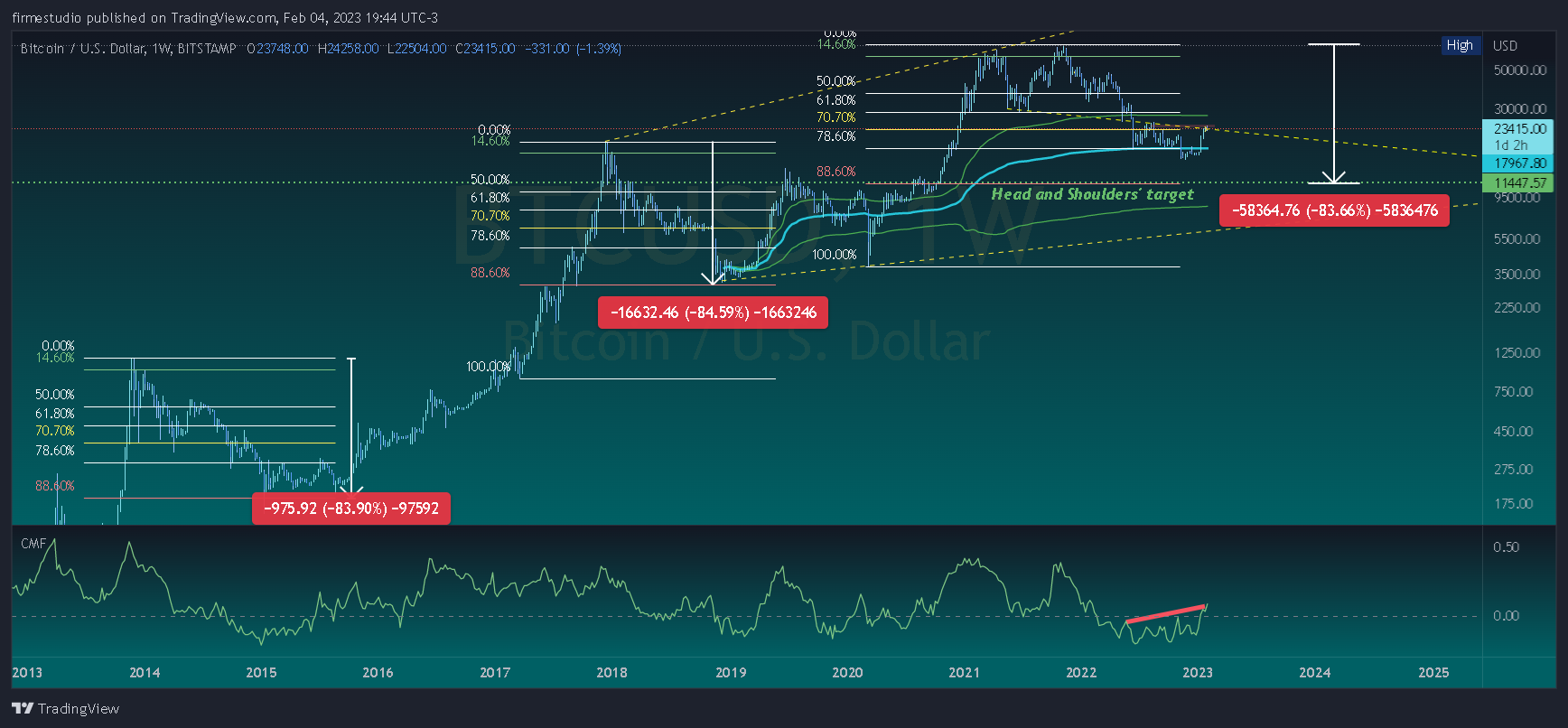
Task: Click the Bitcoin / U.S. Dollar symbol title
Action: pyautogui.click(x=128, y=49)
